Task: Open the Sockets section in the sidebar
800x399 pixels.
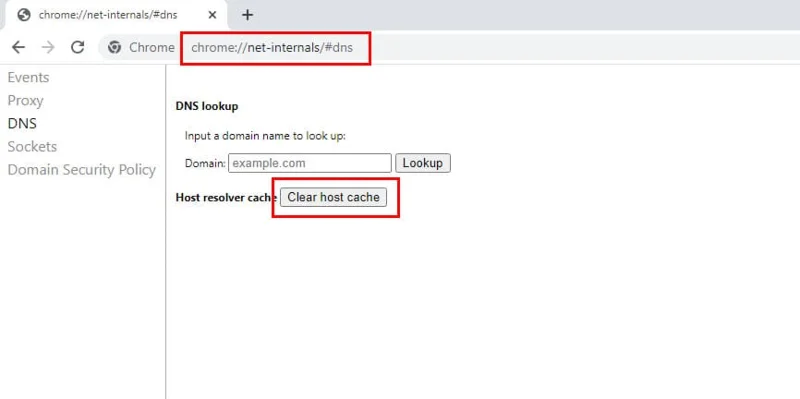Action: point(32,146)
